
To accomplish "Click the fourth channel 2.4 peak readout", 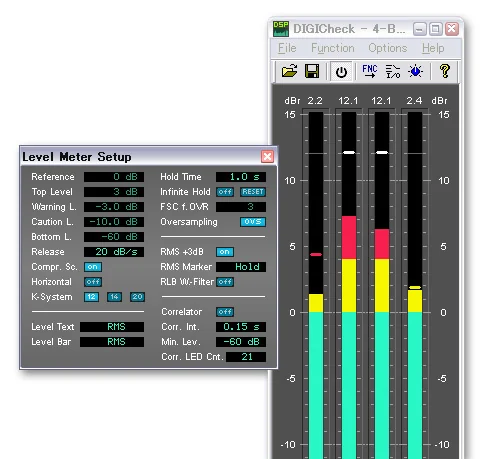I will (414, 100).
